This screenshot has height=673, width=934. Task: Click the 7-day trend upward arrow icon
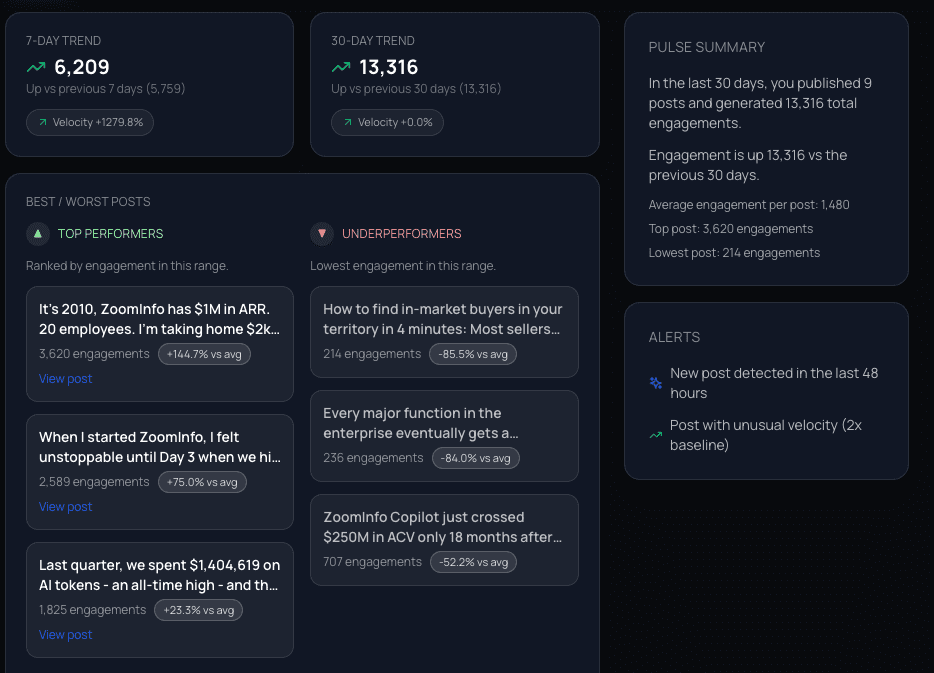(36, 68)
